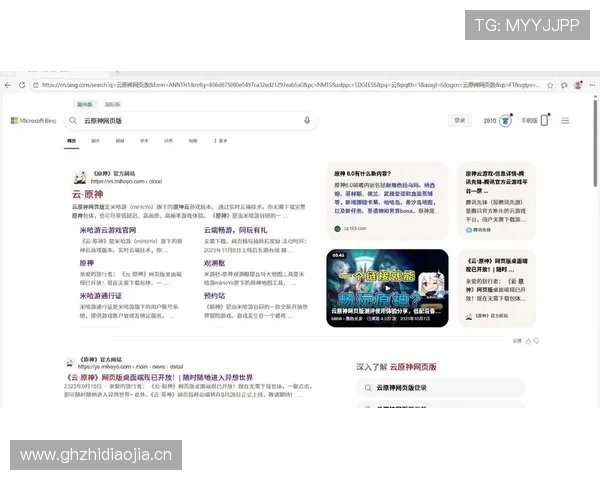This screenshot has height=480, width=600.
Task: Start voice search with the microphone icon
Action: tap(307, 121)
